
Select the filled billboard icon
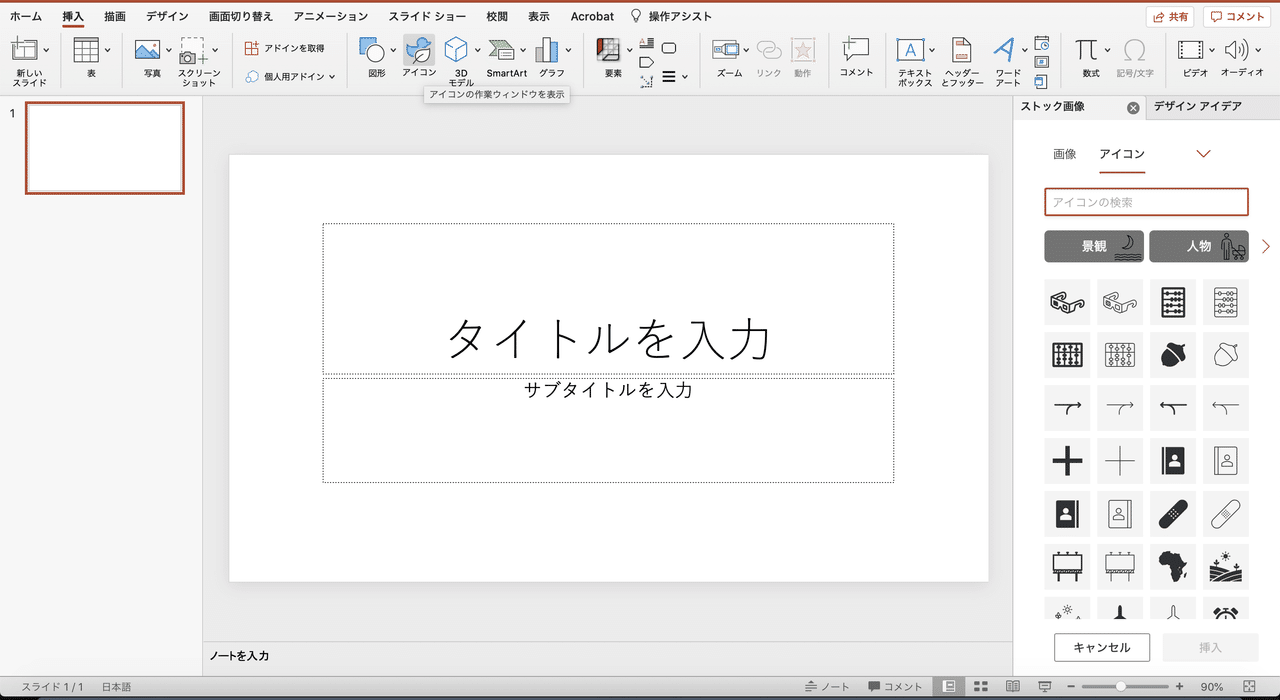pyautogui.click(x=1067, y=566)
